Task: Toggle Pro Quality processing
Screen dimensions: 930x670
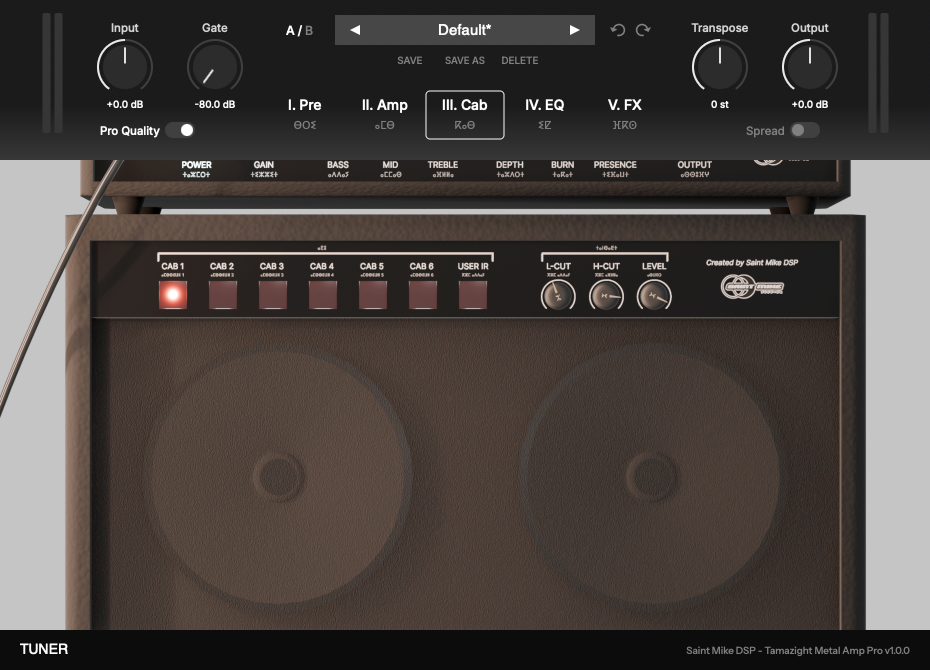Action: pyautogui.click(x=181, y=130)
